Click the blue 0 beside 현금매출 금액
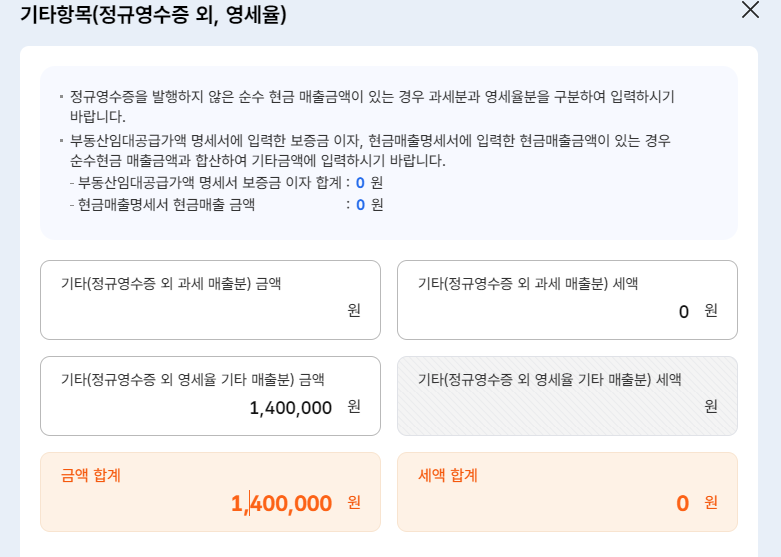The width and height of the screenshot is (781, 557). click(x=360, y=205)
